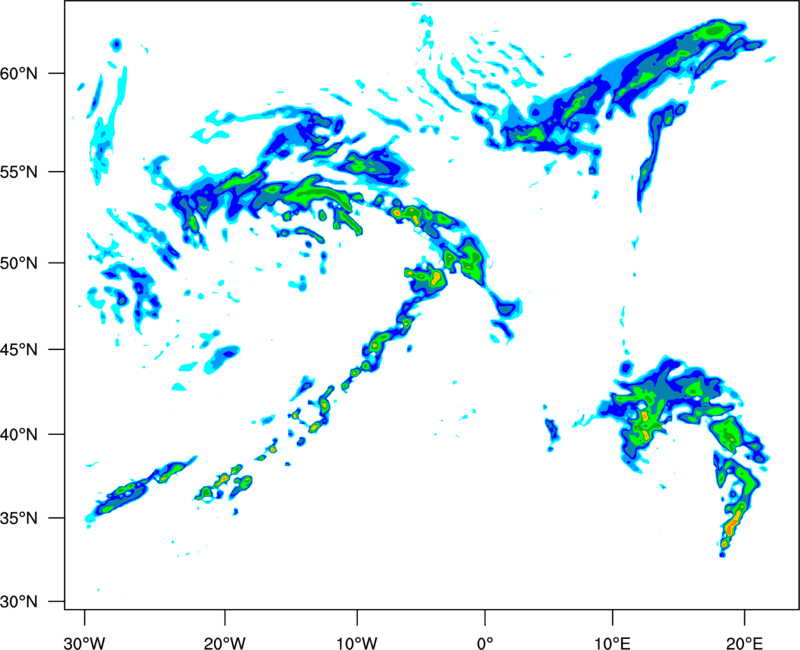This screenshot has width=800, height=650.
Task: Click the small blue patch near 28°W, 61°N
Action: pos(116,45)
